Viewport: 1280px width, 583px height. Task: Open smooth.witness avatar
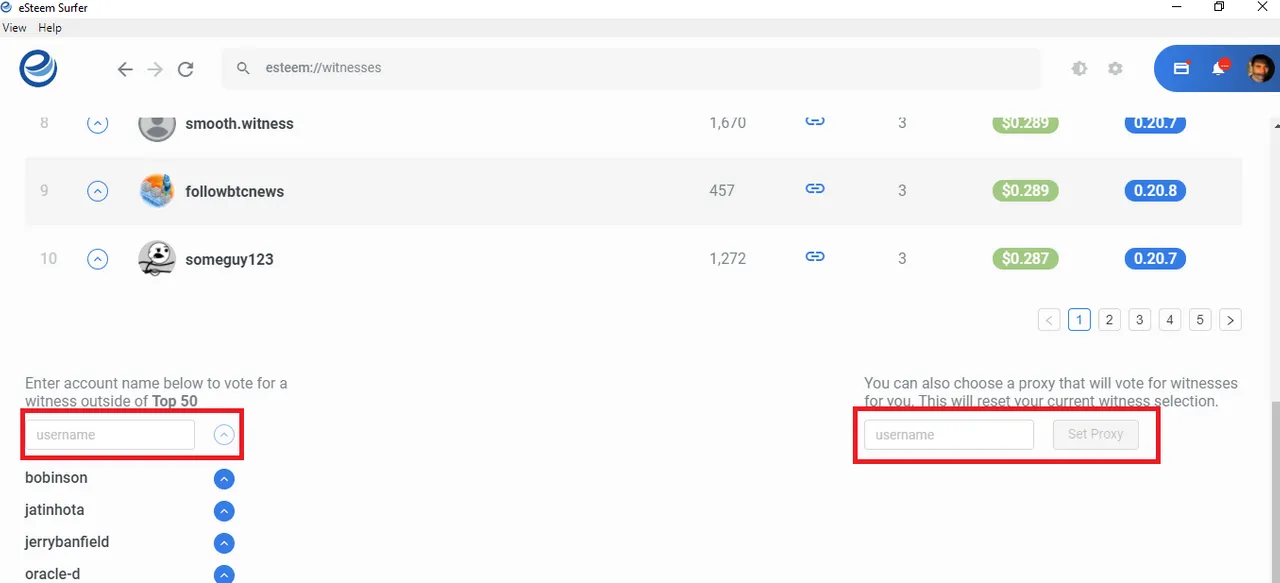click(156, 124)
